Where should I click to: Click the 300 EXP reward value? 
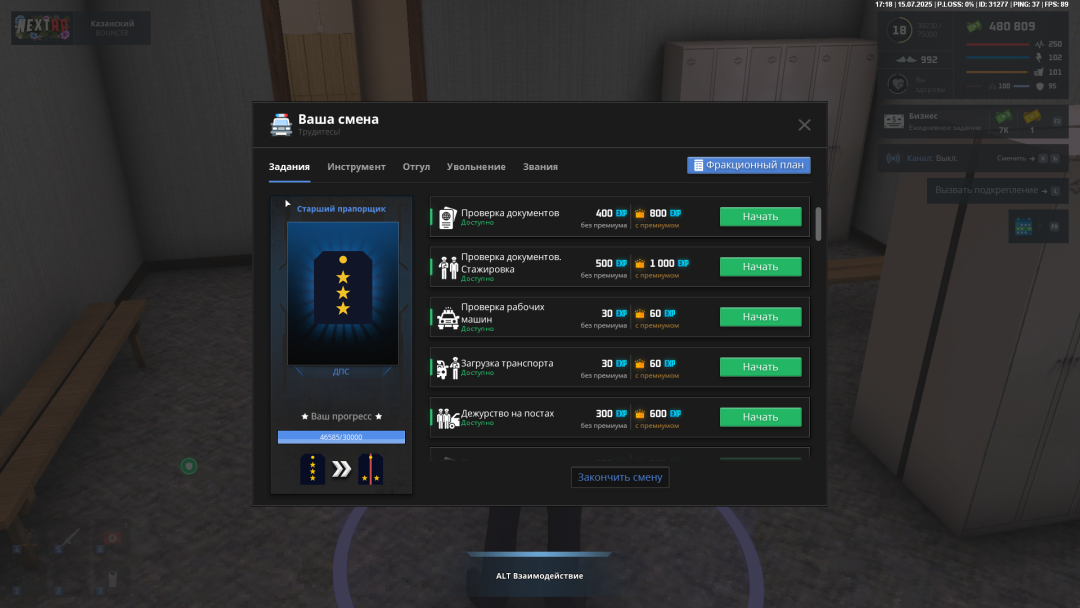coord(611,414)
